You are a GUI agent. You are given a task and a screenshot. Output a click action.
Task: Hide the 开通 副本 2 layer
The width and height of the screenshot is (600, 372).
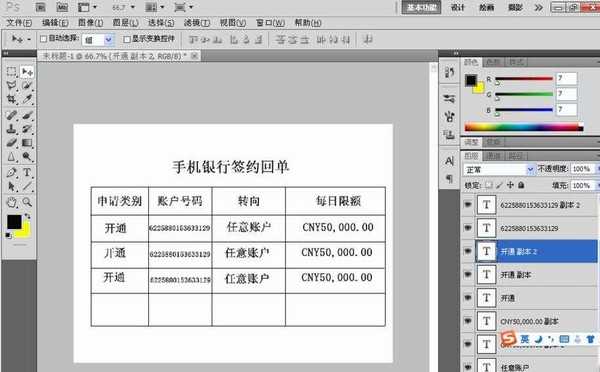point(468,251)
